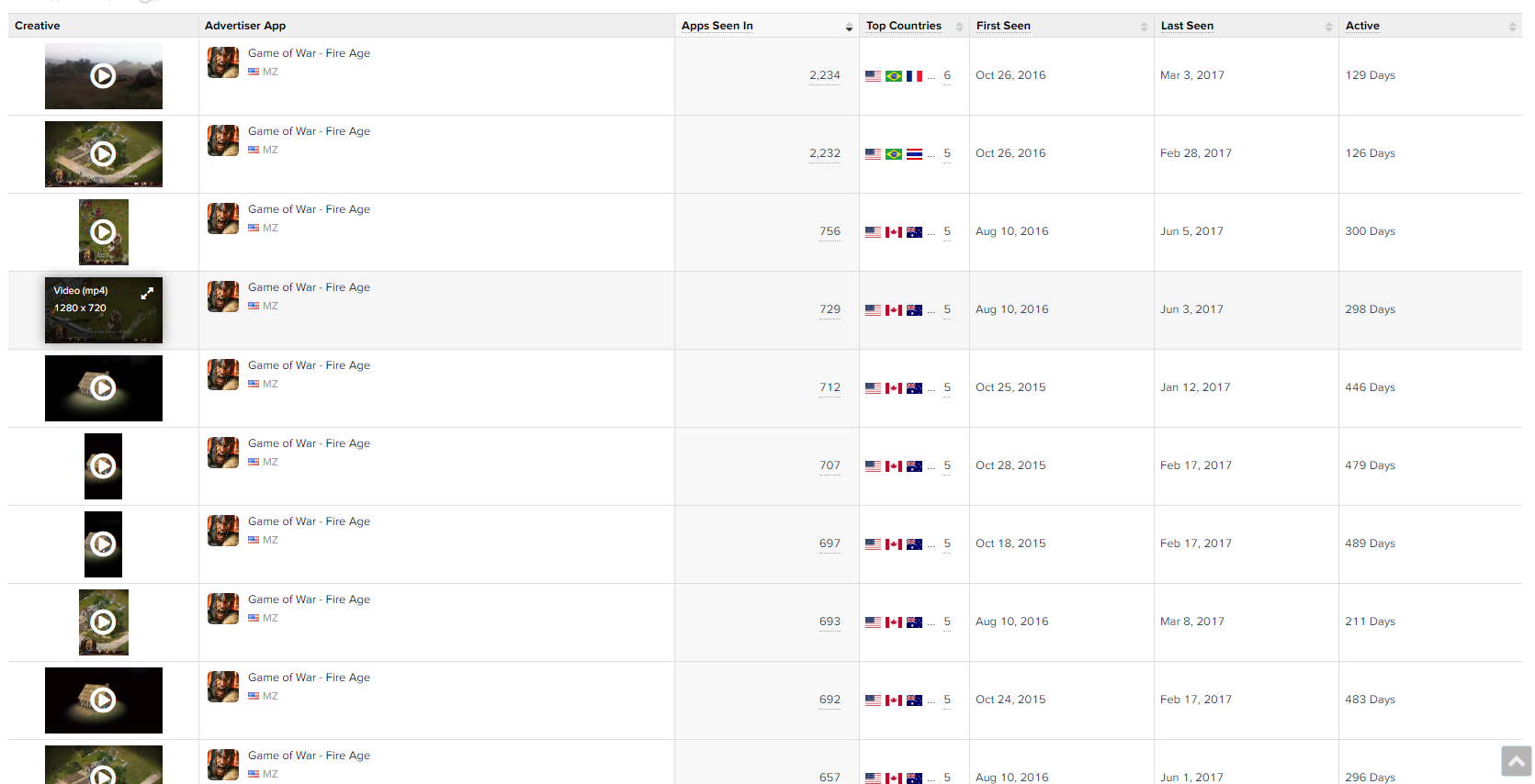Open the MZ publisher link, 697 row
The width and height of the screenshot is (1535, 784).
coord(270,540)
